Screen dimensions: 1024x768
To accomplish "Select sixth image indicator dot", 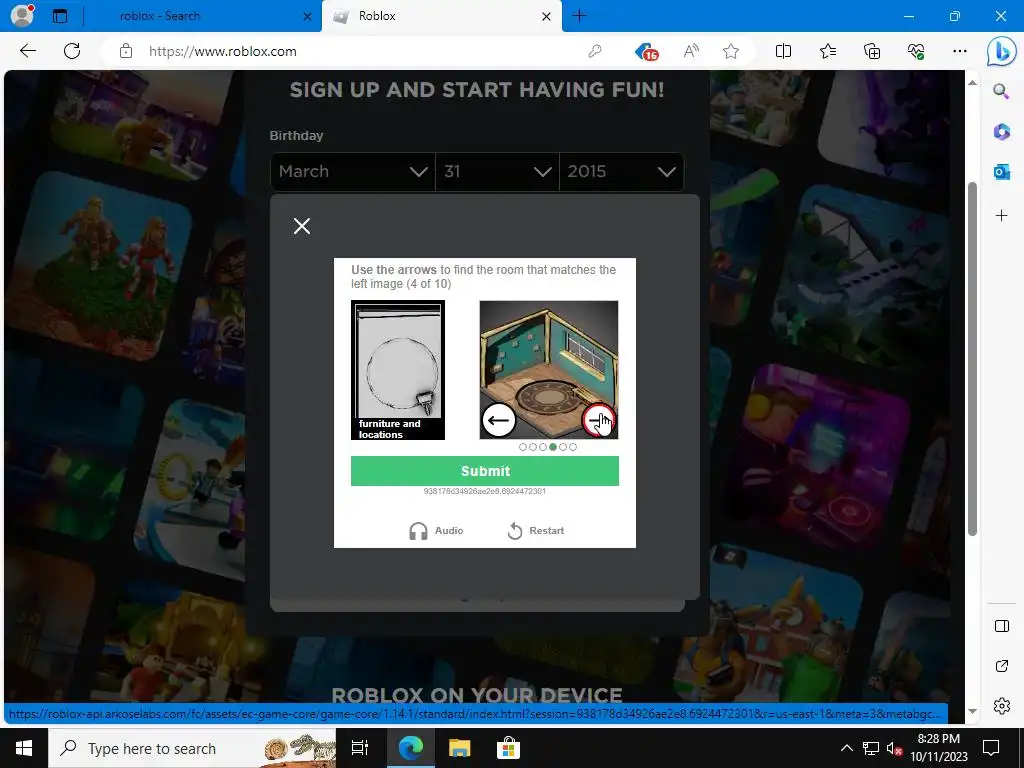I will click(573, 447).
